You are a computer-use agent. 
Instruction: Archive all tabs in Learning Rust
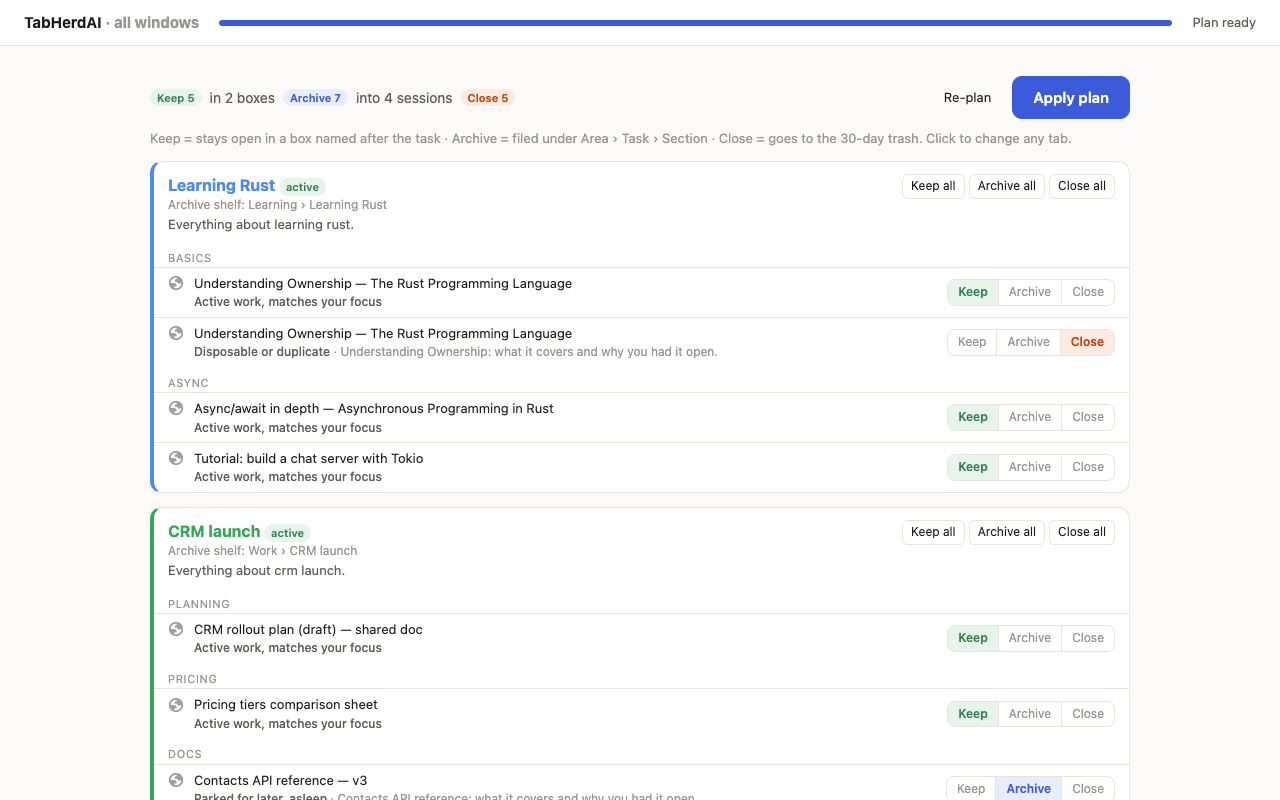tap(1007, 186)
